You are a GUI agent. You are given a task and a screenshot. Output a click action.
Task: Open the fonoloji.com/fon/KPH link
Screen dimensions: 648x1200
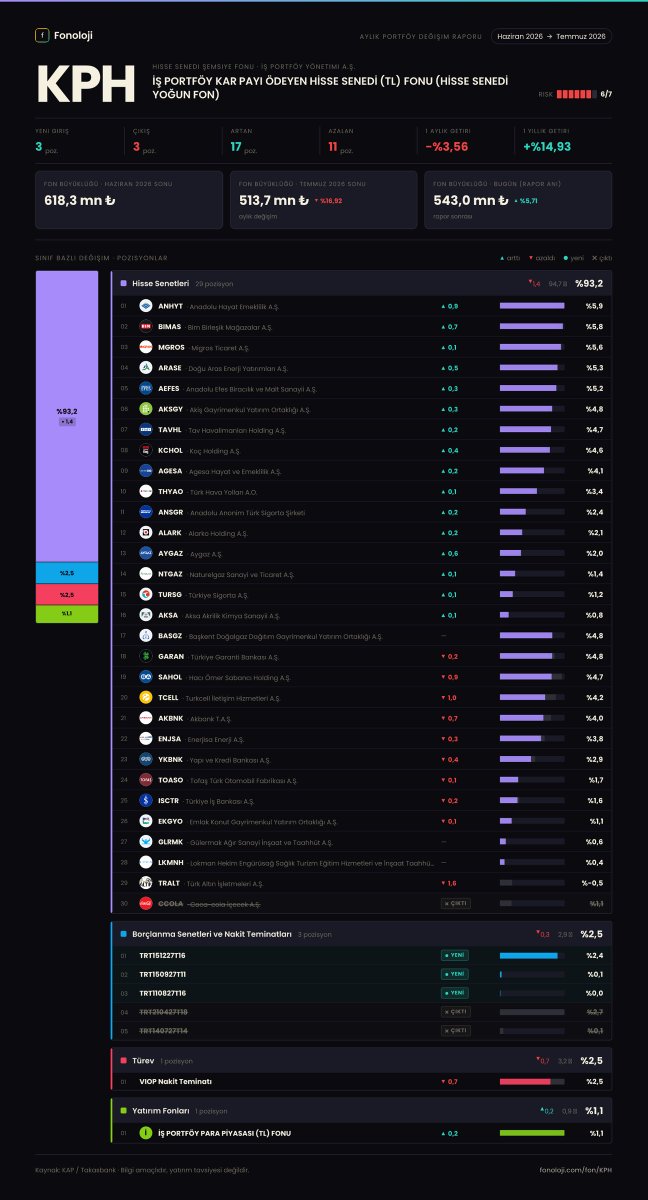point(575,1169)
